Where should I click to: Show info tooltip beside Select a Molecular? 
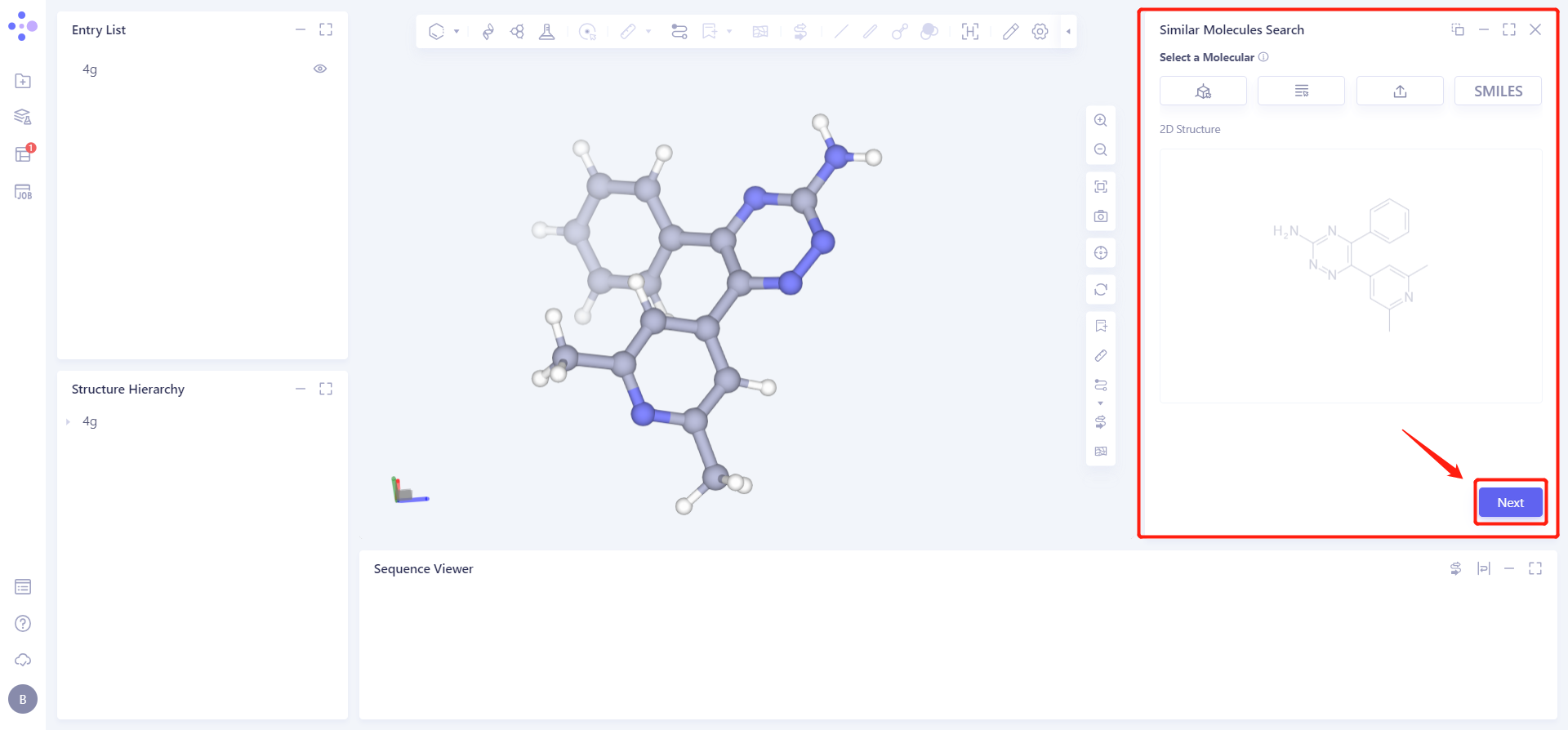pos(1263,57)
